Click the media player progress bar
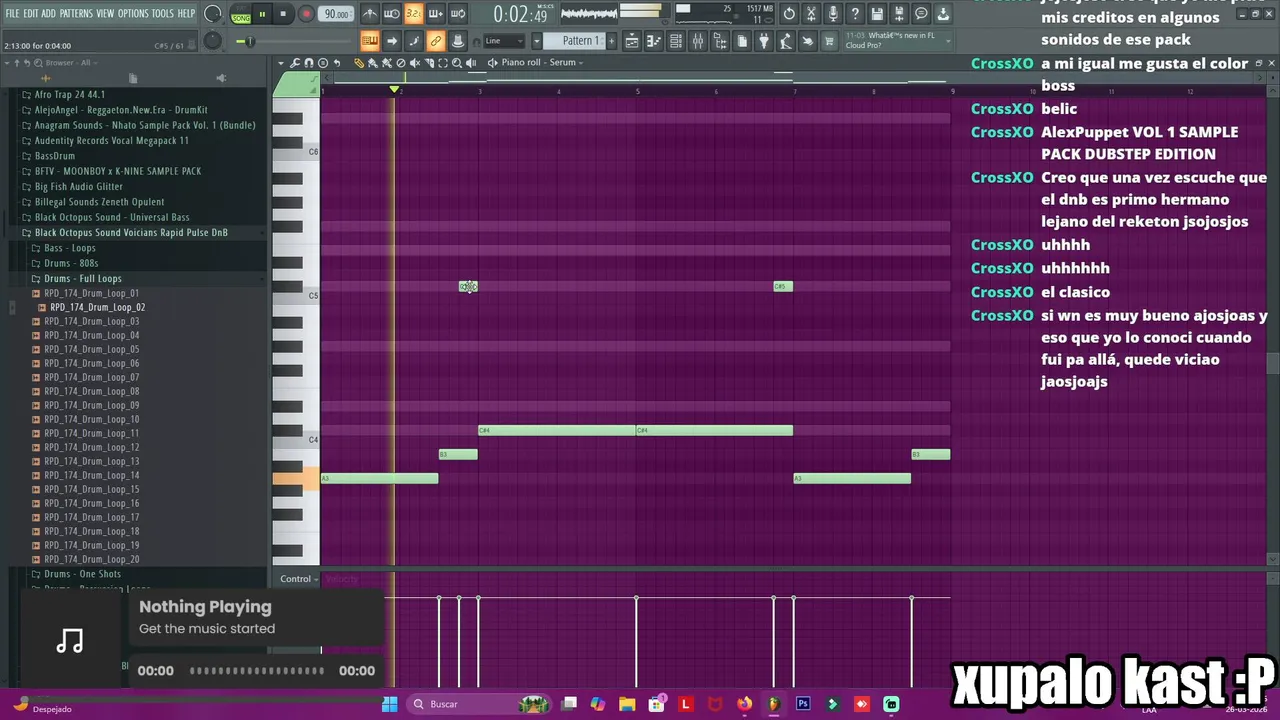The height and width of the screenshot is (720, 1280). 257,671
